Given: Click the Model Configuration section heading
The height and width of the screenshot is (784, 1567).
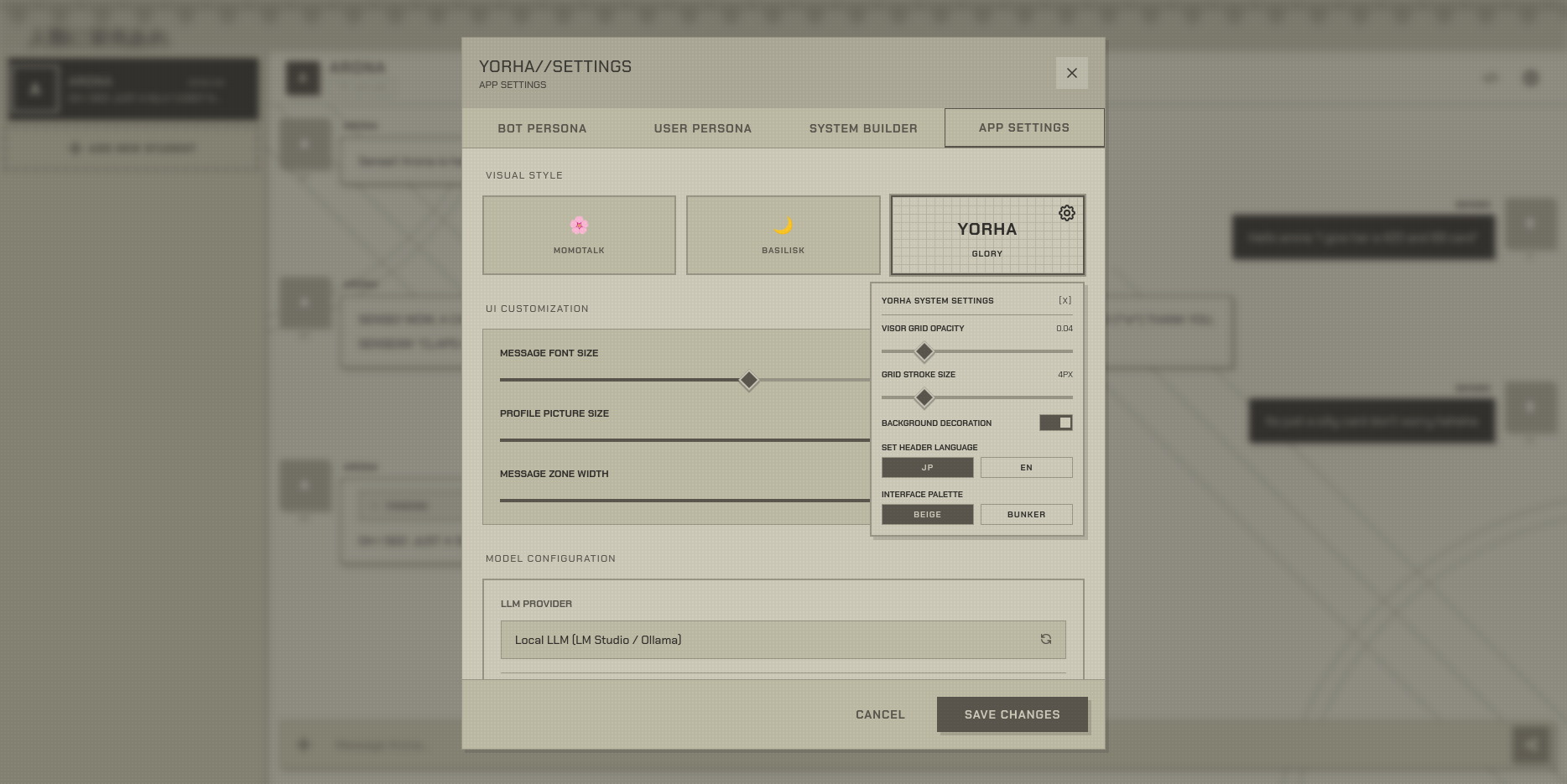Looking at the screenshot, I should [550, 558].
